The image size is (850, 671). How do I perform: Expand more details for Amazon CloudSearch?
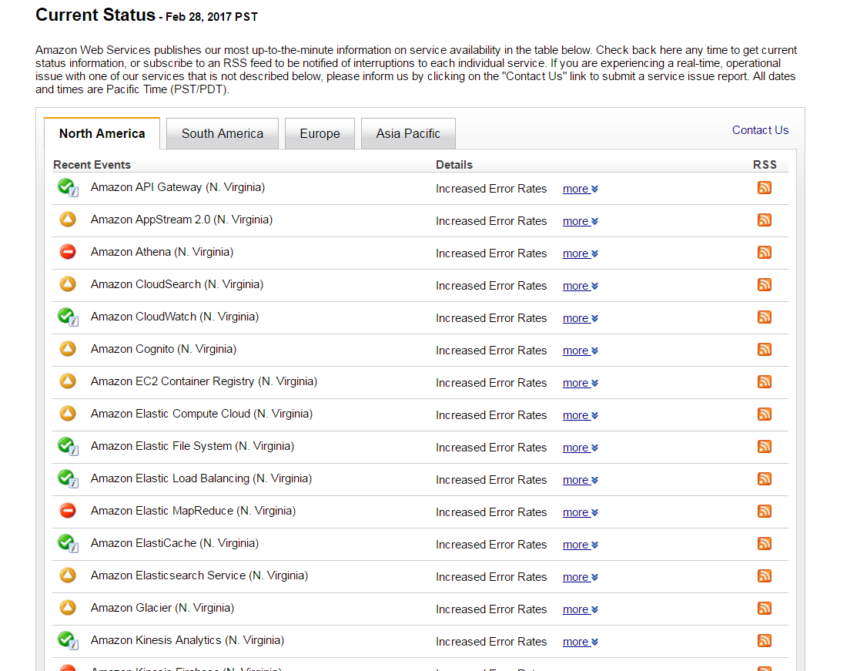580,286
